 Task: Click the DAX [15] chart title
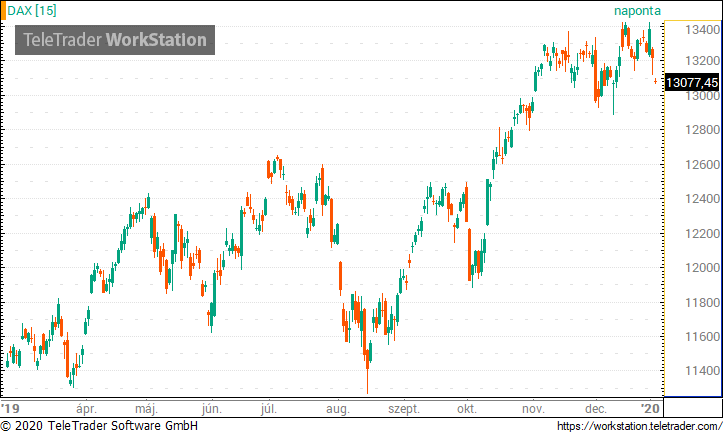click(x=32, y=11)
